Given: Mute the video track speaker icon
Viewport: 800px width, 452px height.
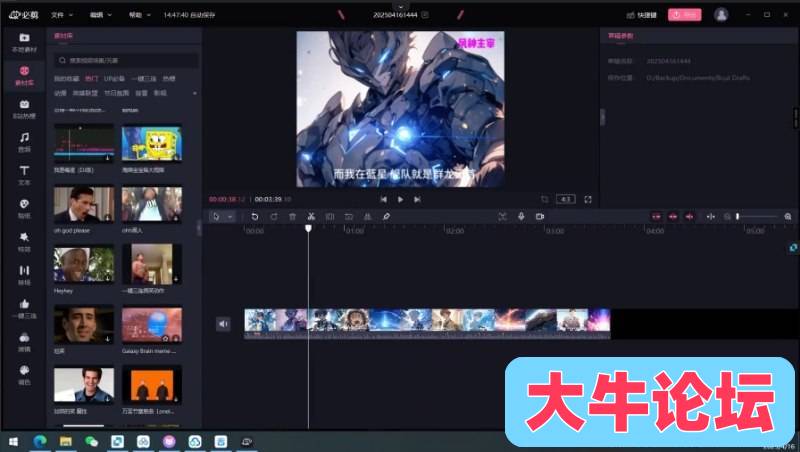Looking at the screenshot, I should click(223, 324).
